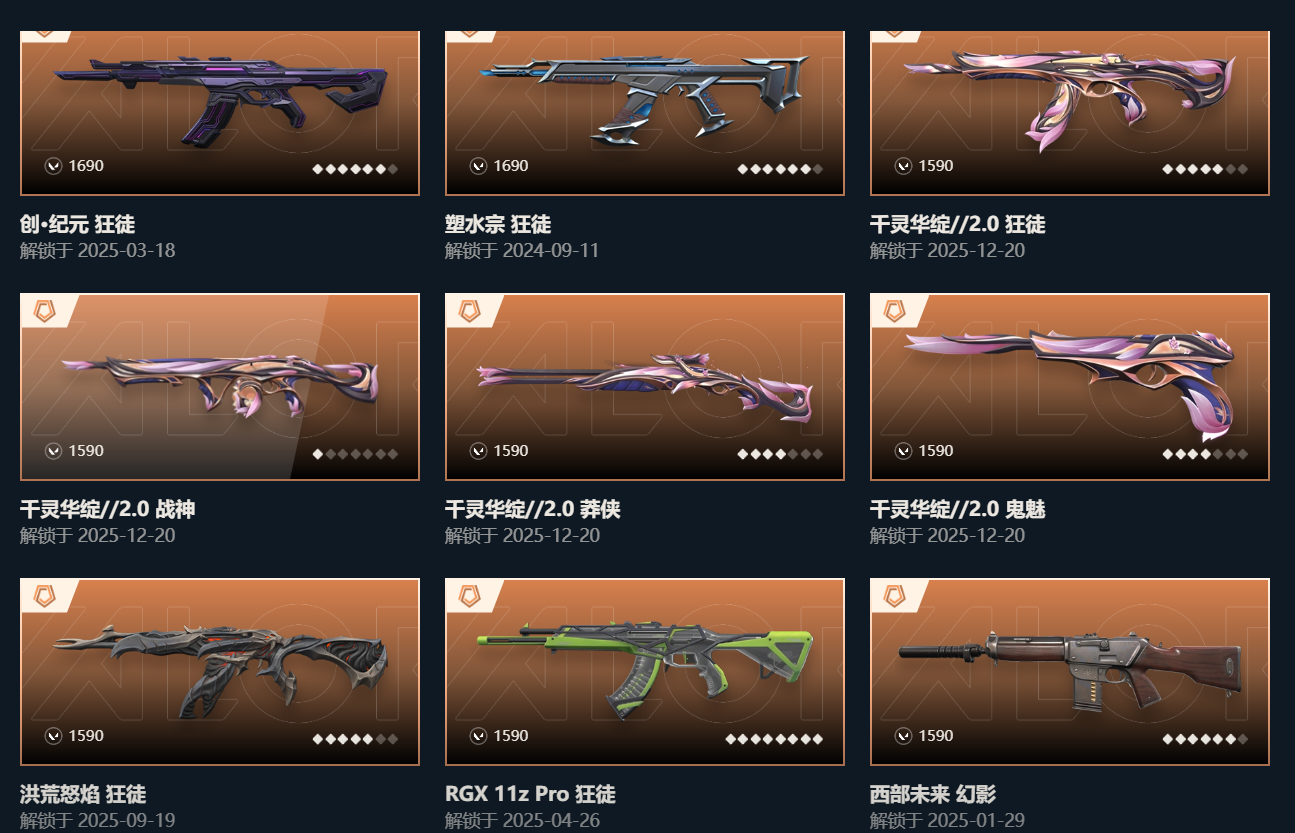Click the tier badge icon on 莽侠 card
Image resolution: width=1295 pixels, height=833 pixels.
469,311
